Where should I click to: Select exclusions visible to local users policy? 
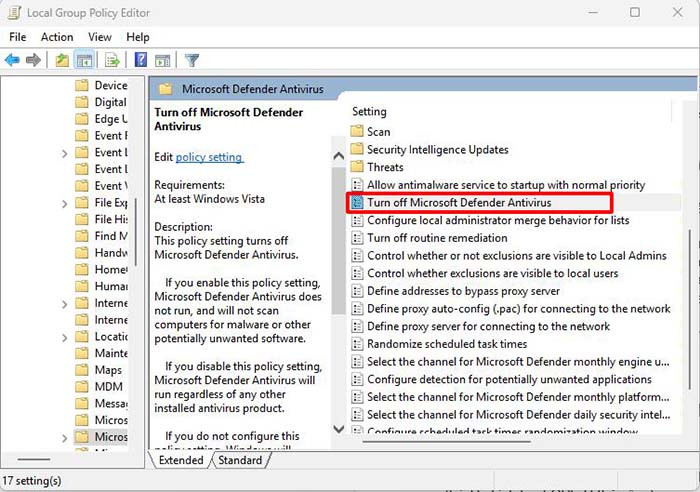point(485,273)
